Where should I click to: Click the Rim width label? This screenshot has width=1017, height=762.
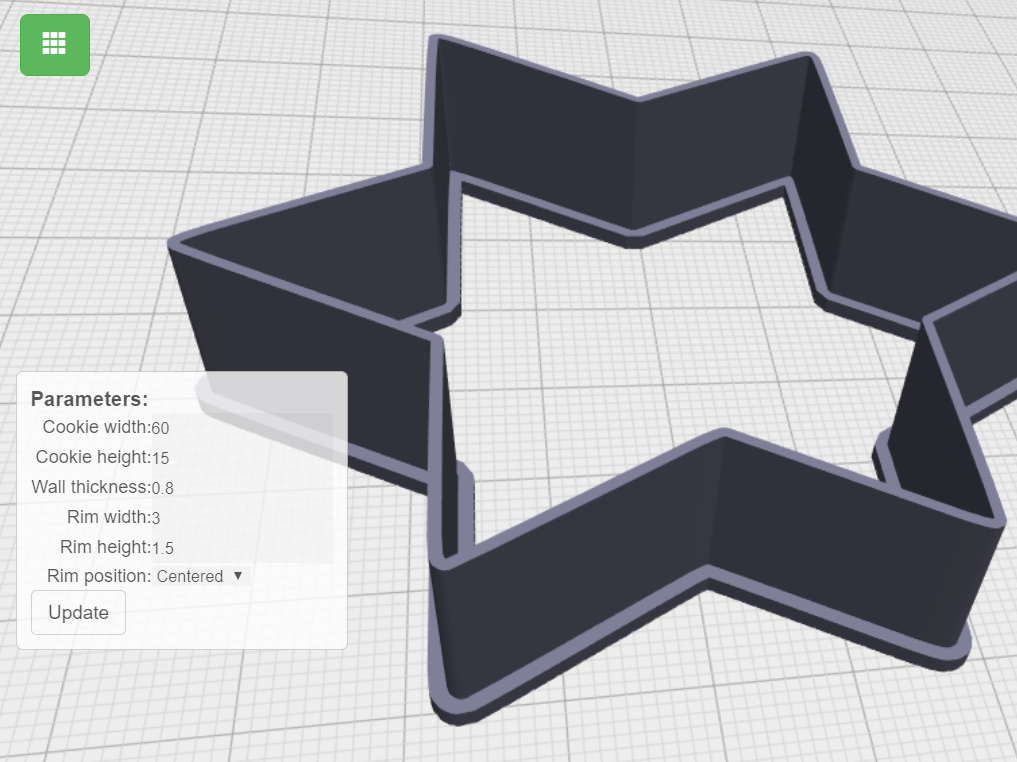(108, 517)
